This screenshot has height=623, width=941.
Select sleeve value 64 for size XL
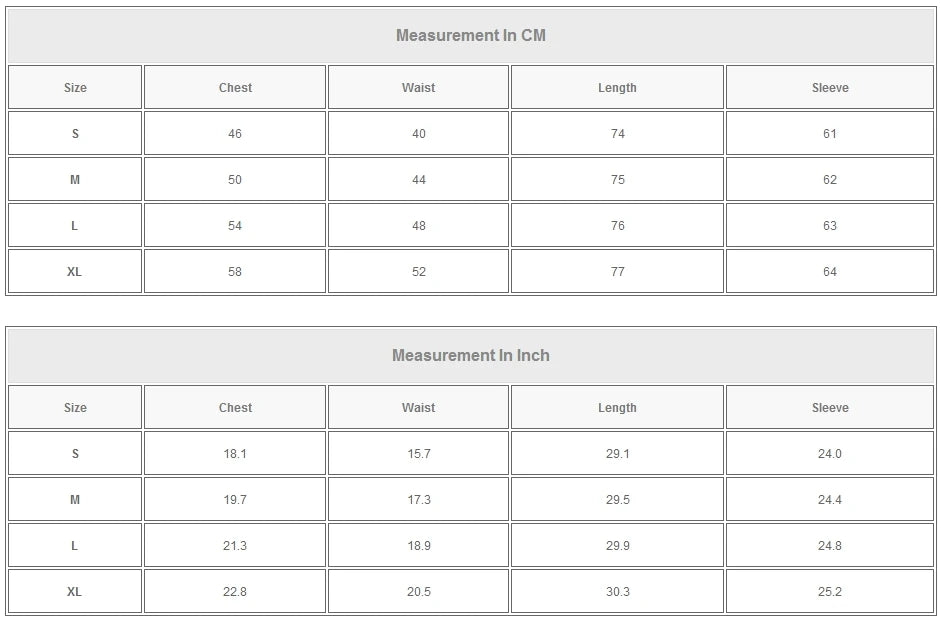point(829,272)
